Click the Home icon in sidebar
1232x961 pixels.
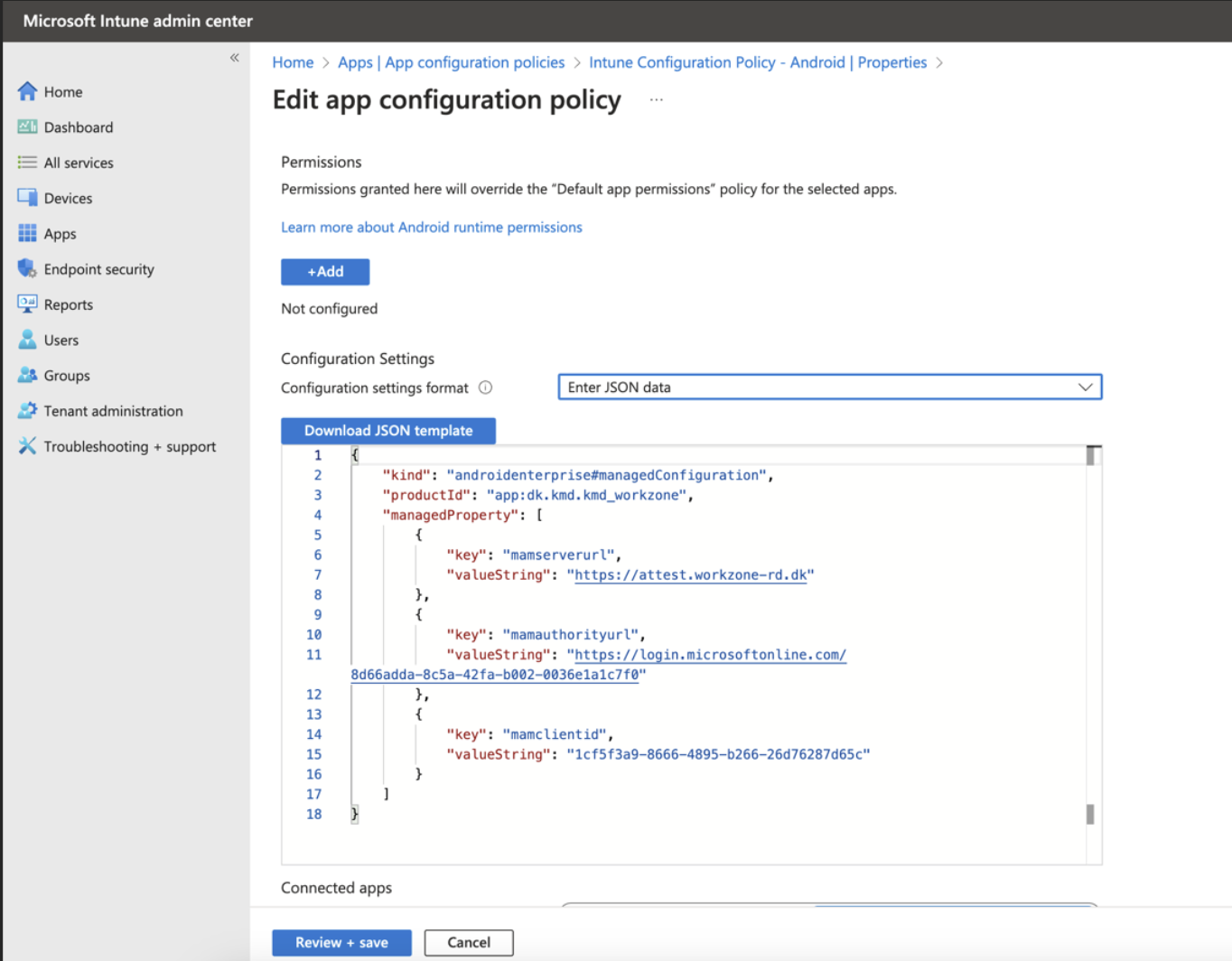(x=27, y=91)
